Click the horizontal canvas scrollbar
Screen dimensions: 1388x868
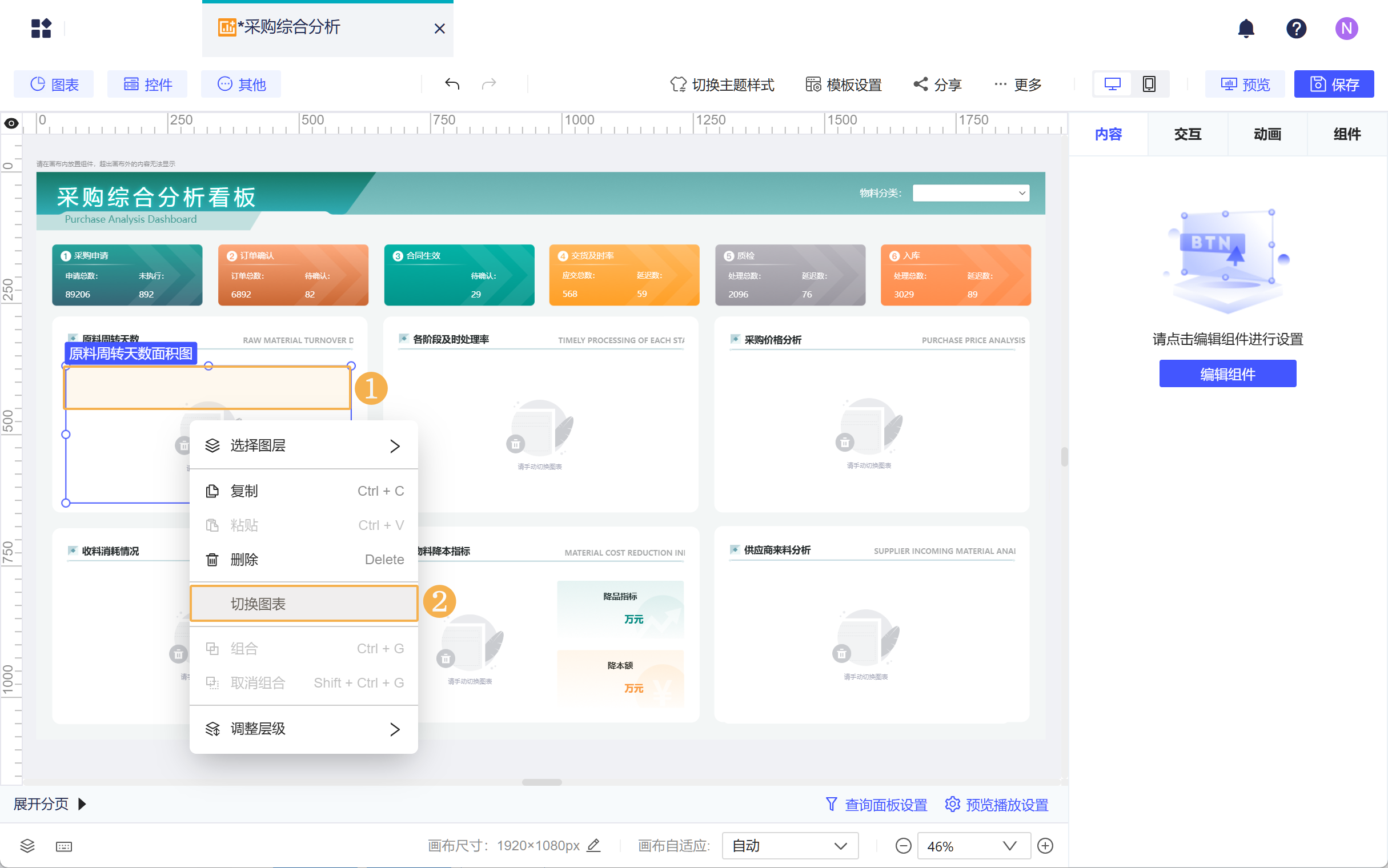pos(541,782)
